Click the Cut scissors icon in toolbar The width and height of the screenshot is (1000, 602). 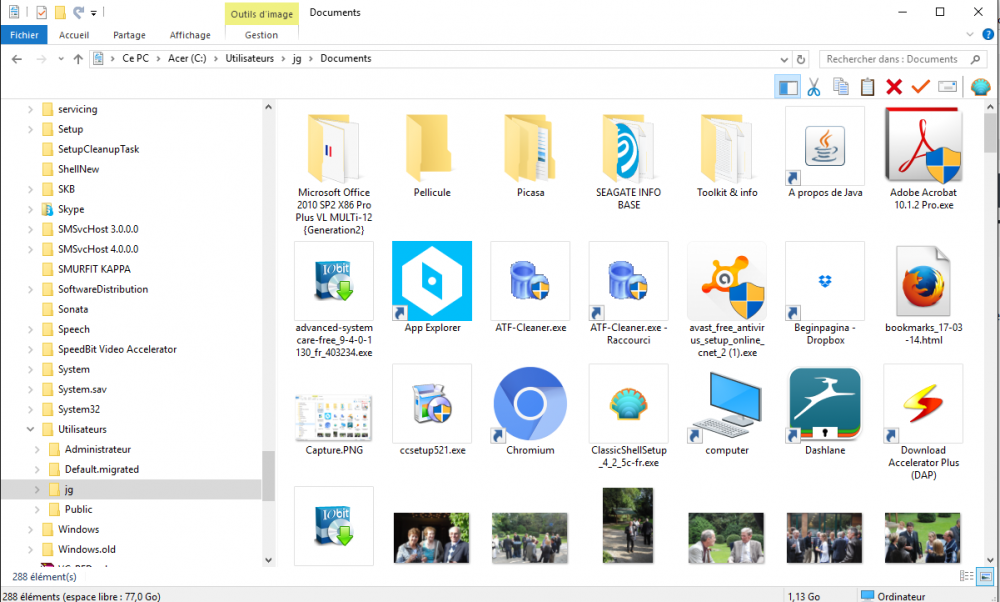814,87
